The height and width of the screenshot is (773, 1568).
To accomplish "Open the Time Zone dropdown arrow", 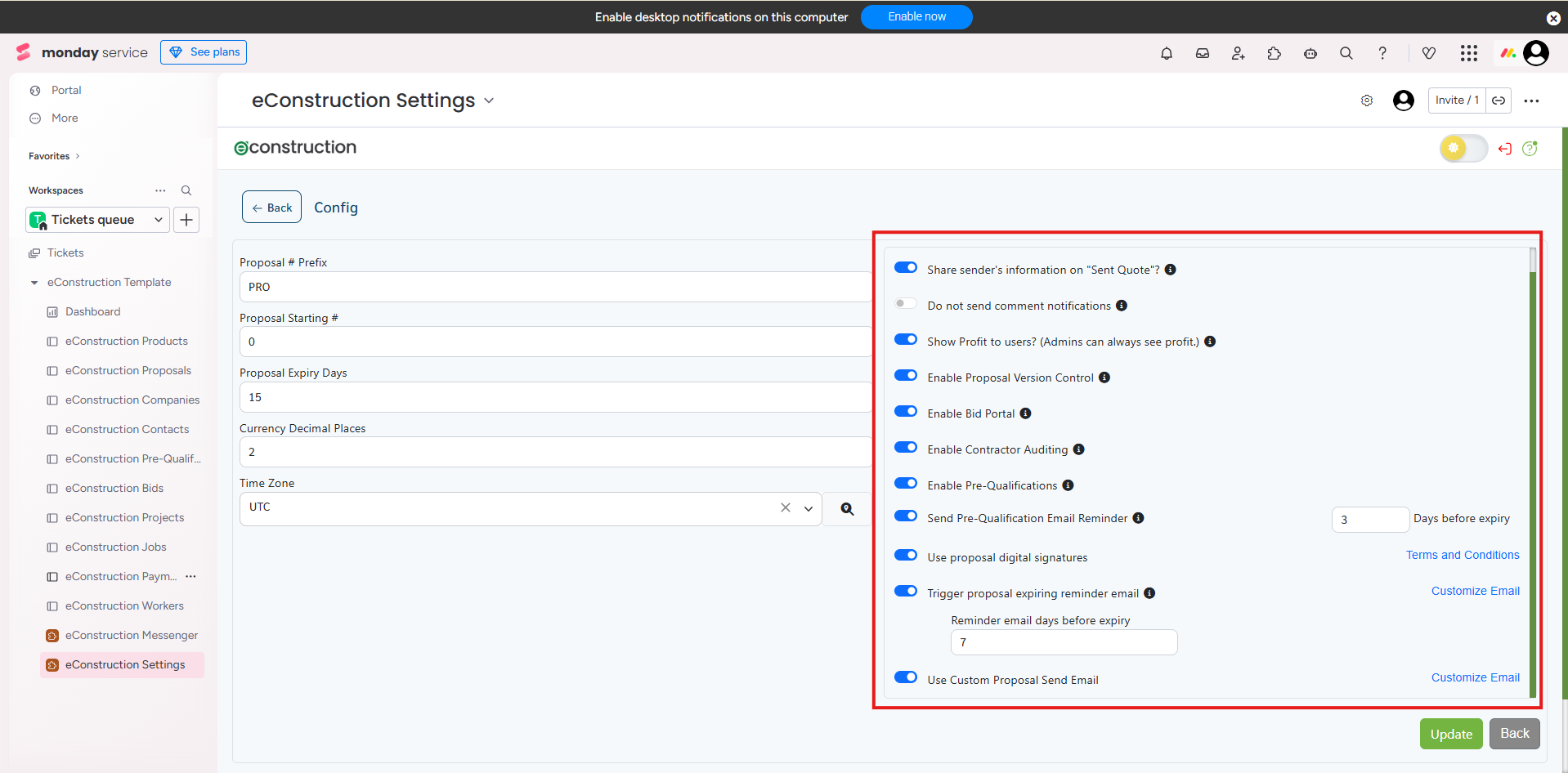I will 809,509.
